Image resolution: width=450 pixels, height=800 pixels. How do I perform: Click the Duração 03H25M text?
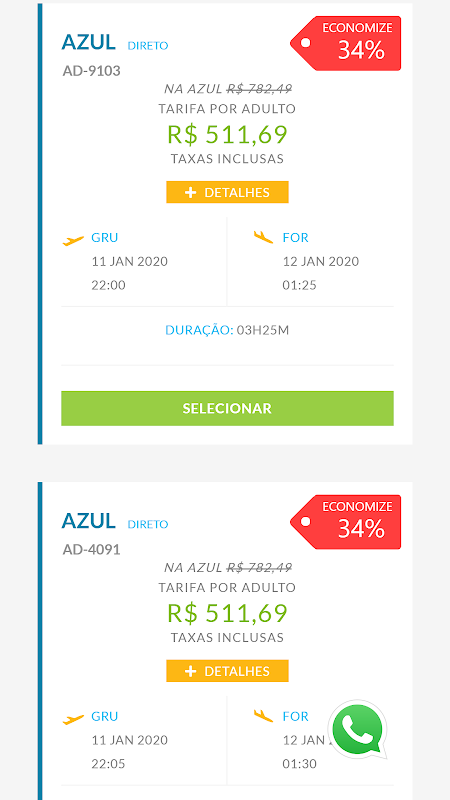(227, 330)
